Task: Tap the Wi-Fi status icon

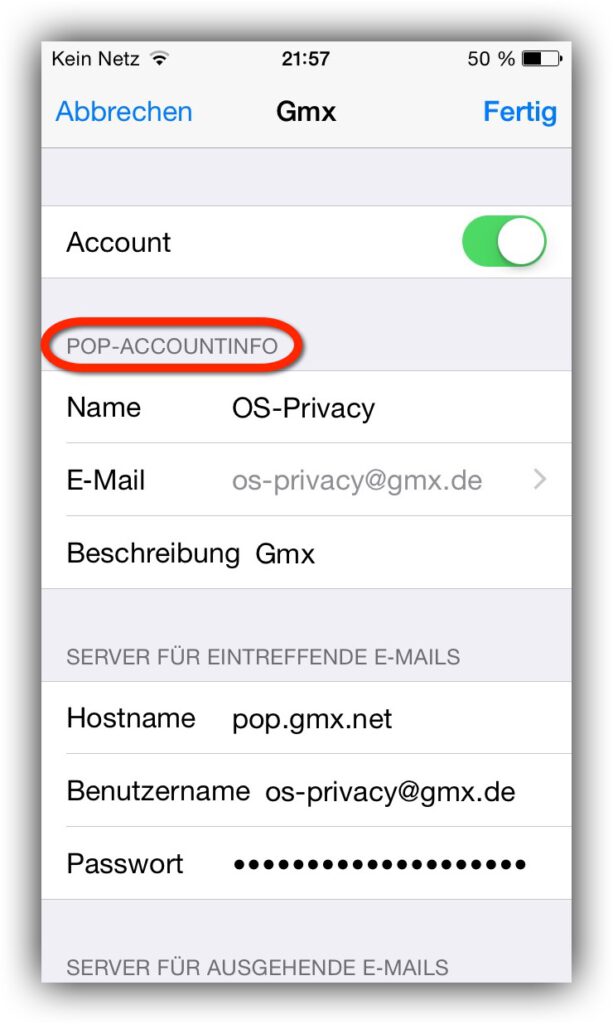Action: 159,59
